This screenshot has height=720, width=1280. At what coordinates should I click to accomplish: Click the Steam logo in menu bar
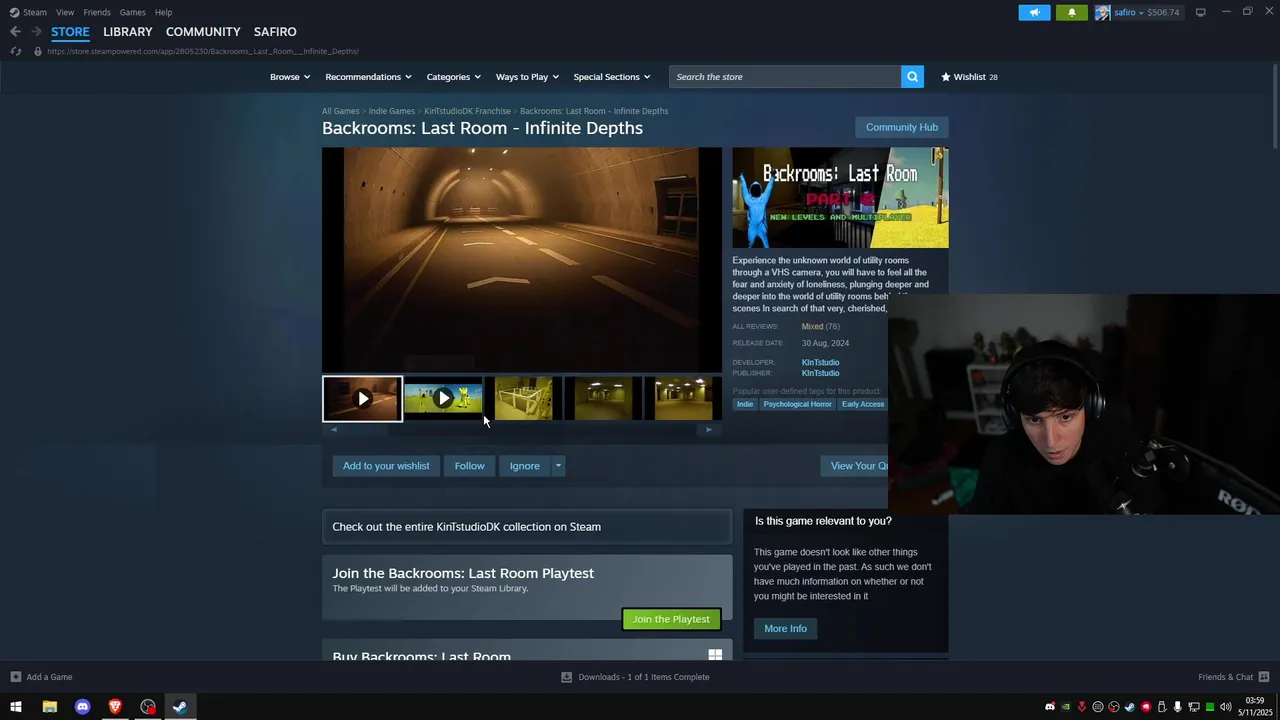pos(14,12)
